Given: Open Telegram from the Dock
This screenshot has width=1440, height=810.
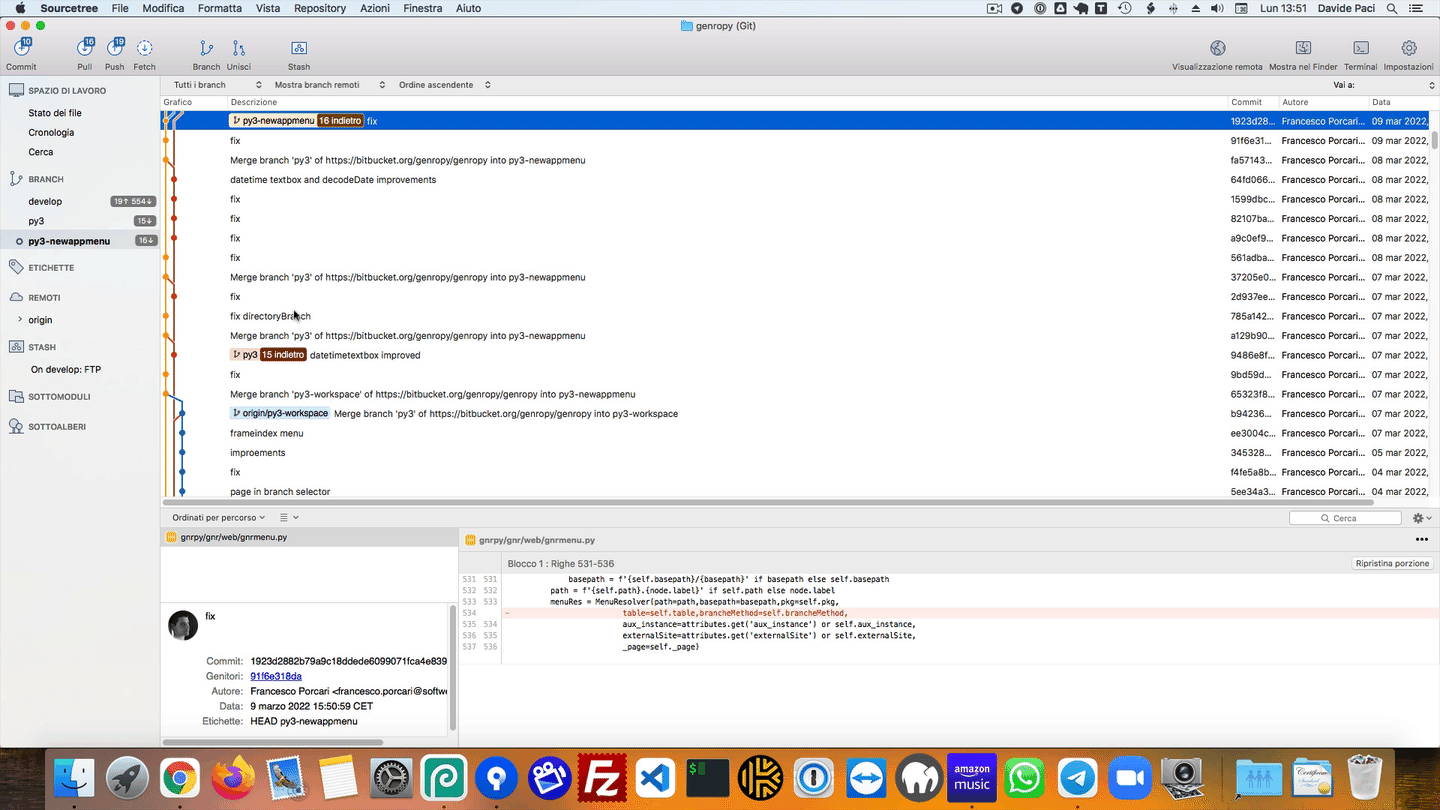Looking at the screenshot, I should (1077, 778).
